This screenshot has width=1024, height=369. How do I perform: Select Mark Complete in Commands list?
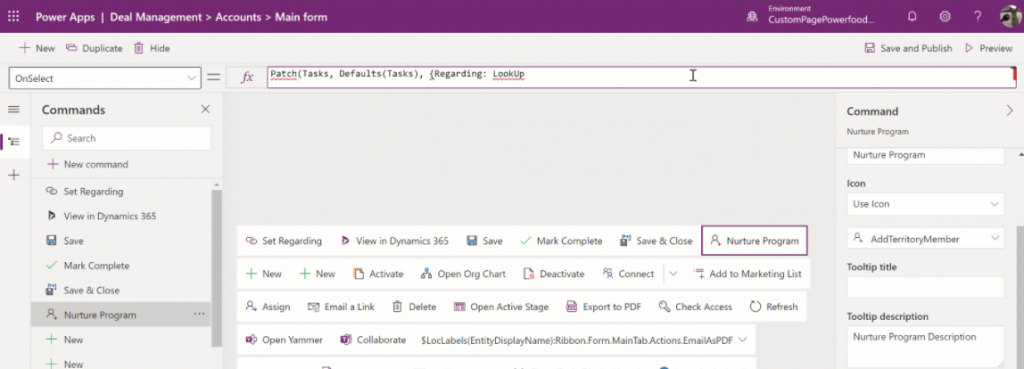121,266
